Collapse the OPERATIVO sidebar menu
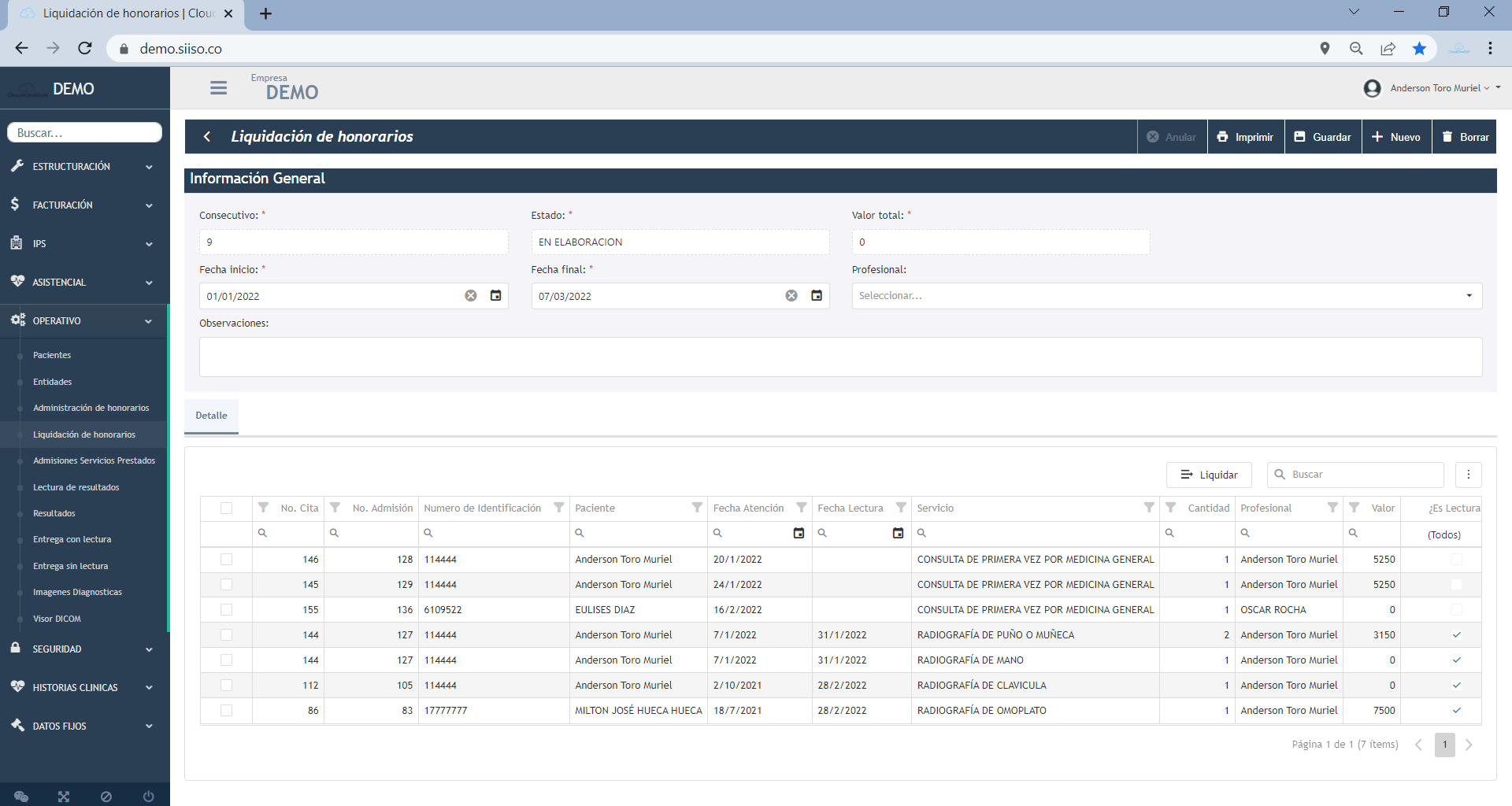 point(84,321)
